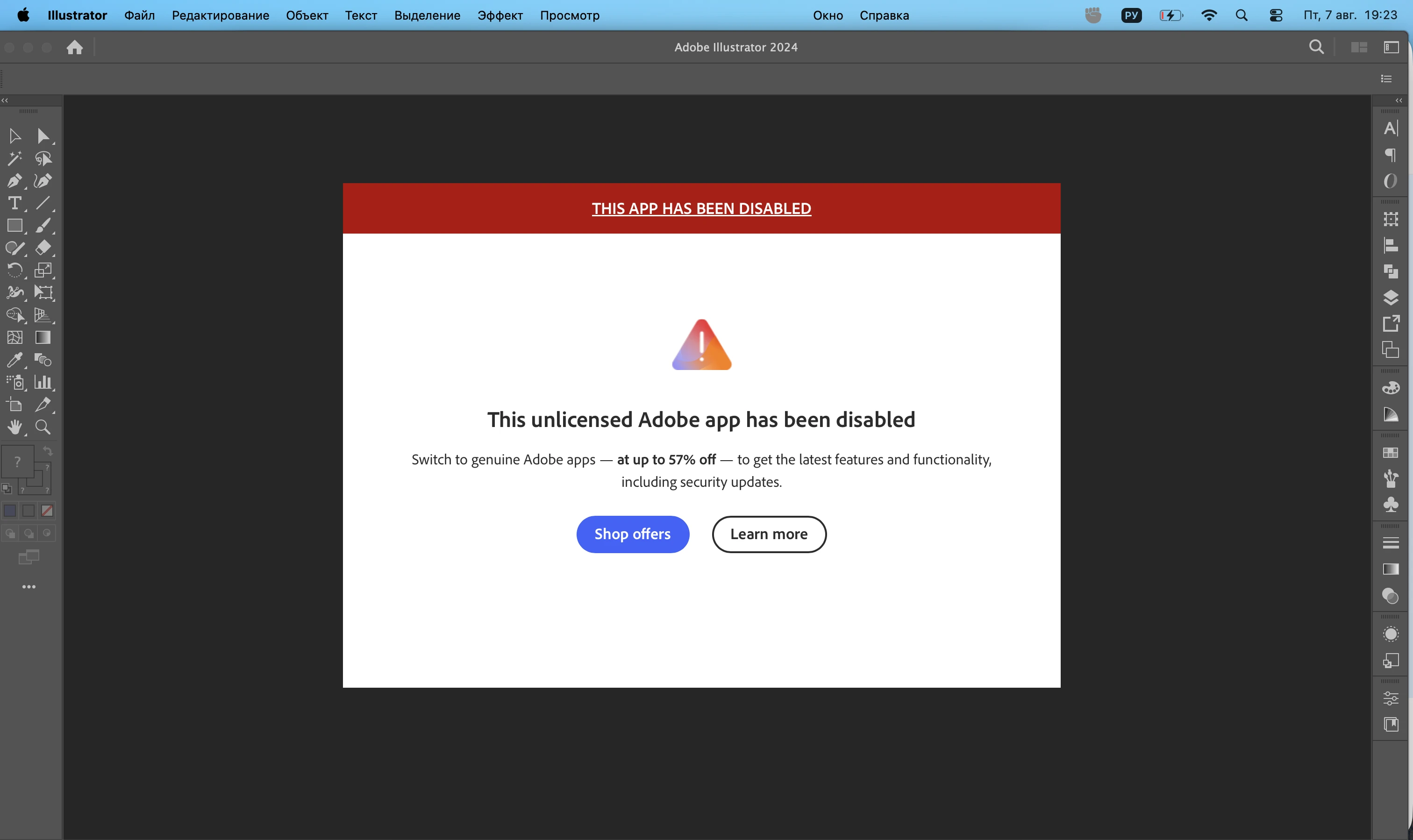Click the Learn more button
This screenshot has height=840, width=1413.
coord(769,534)
